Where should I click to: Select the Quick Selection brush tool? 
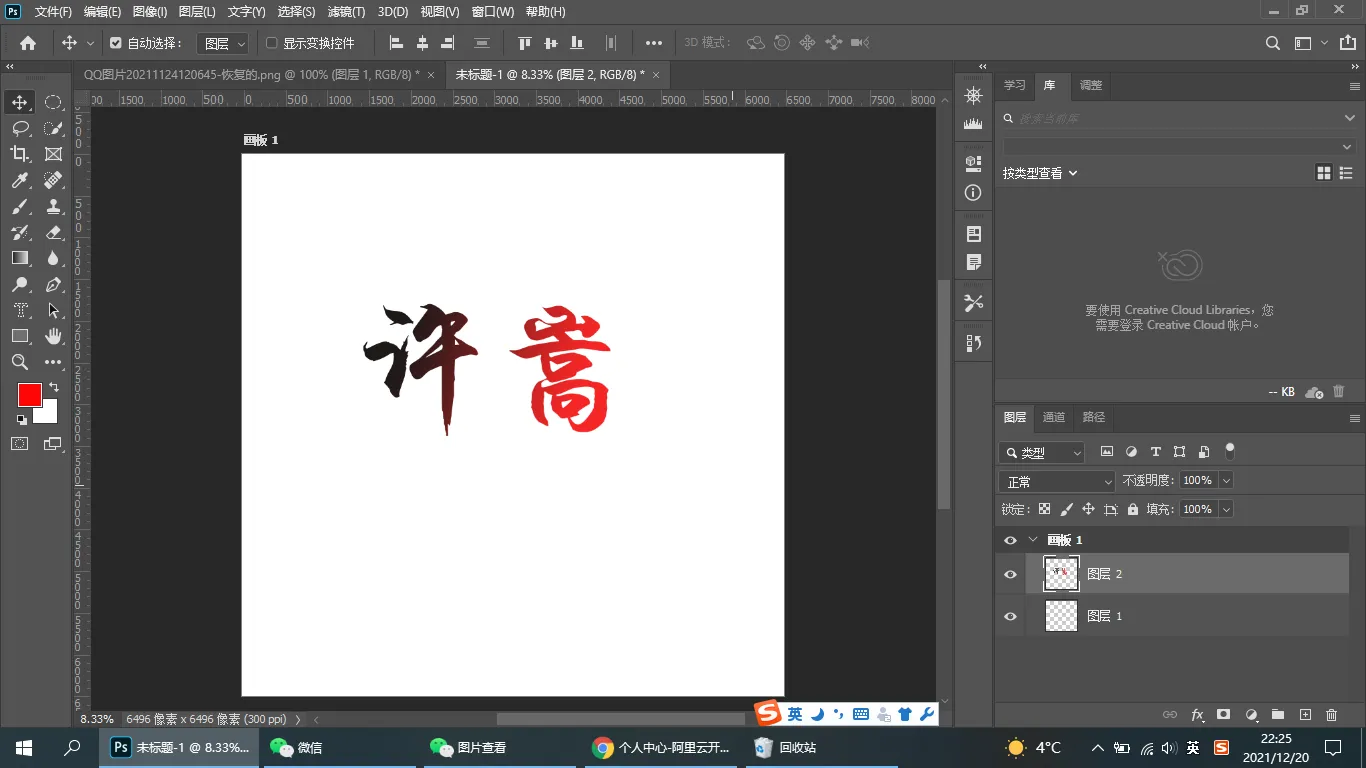53,128
